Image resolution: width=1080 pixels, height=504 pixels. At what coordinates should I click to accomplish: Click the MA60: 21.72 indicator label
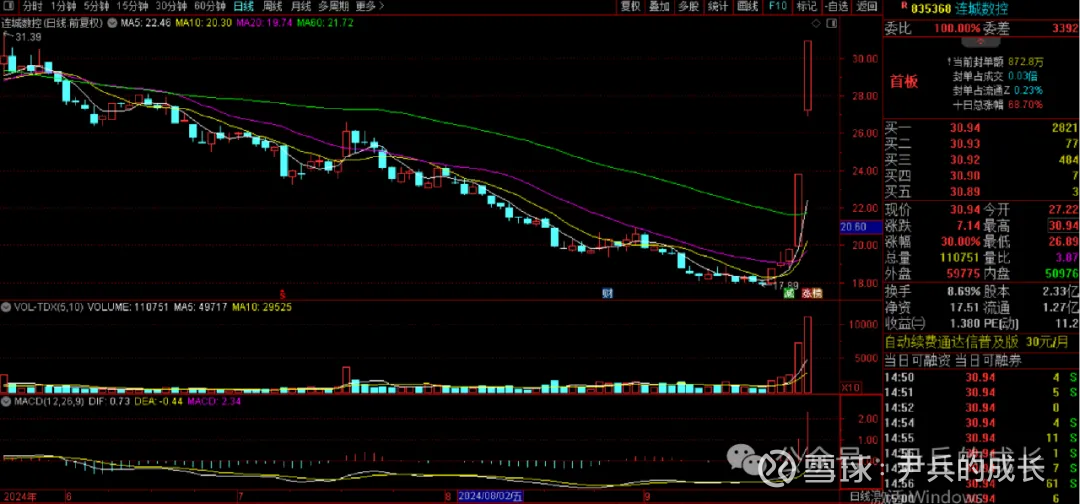click(x=326, y=23)
